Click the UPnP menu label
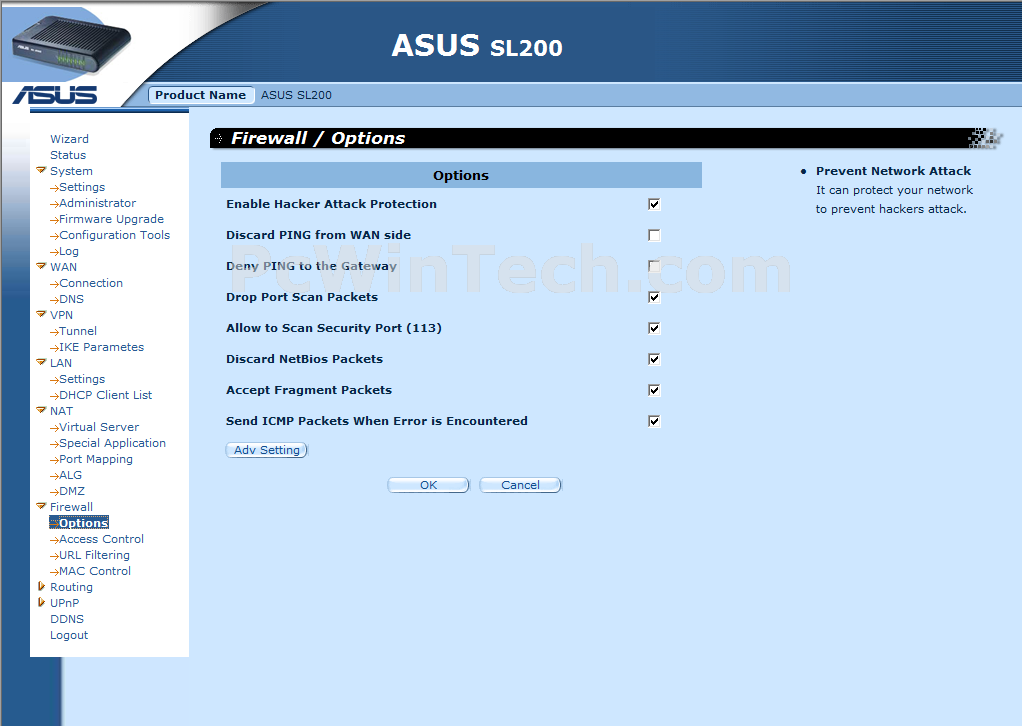 [x=65, y=603]
